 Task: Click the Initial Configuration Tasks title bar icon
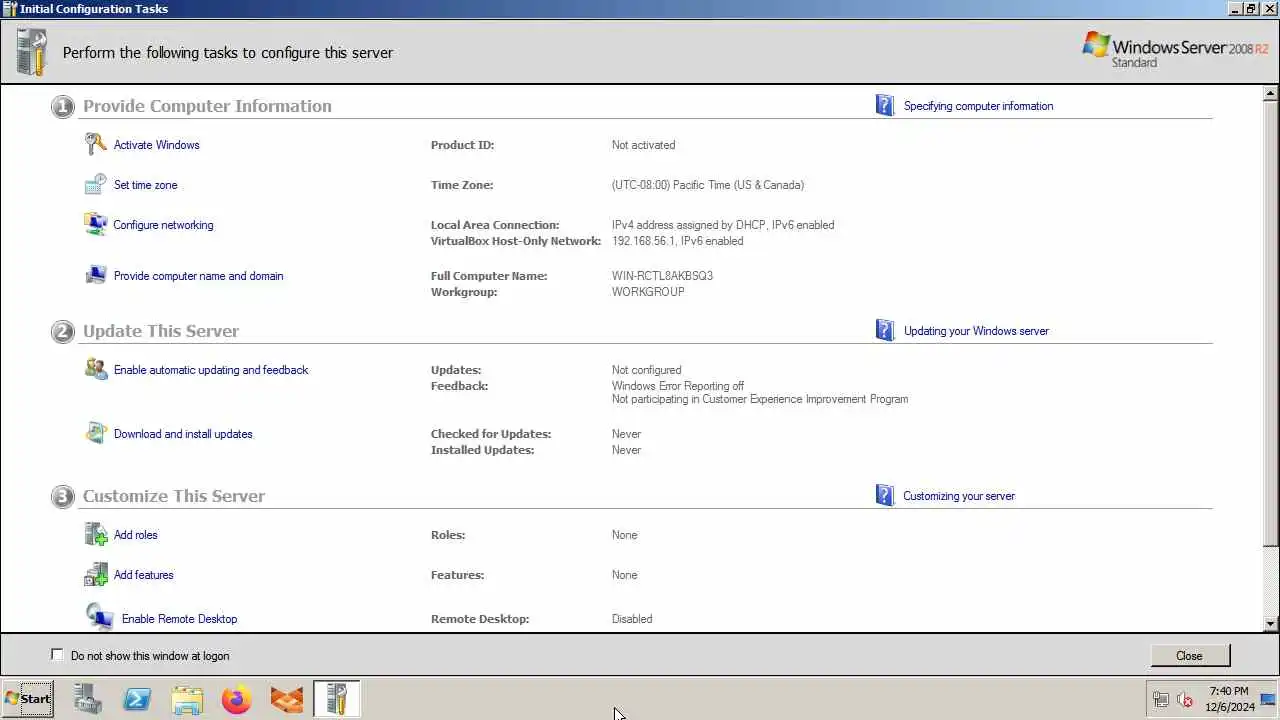(10, 9)
